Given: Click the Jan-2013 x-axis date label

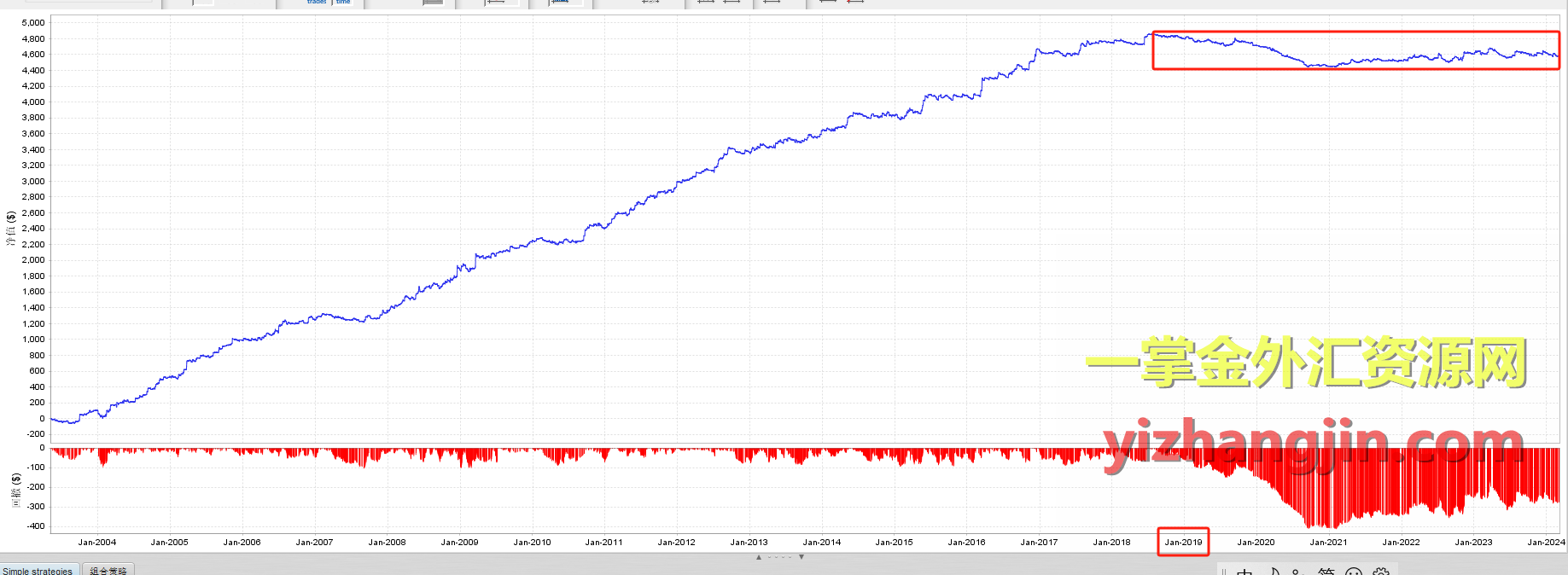Looking at the screenshot, I should click(749, 543).
